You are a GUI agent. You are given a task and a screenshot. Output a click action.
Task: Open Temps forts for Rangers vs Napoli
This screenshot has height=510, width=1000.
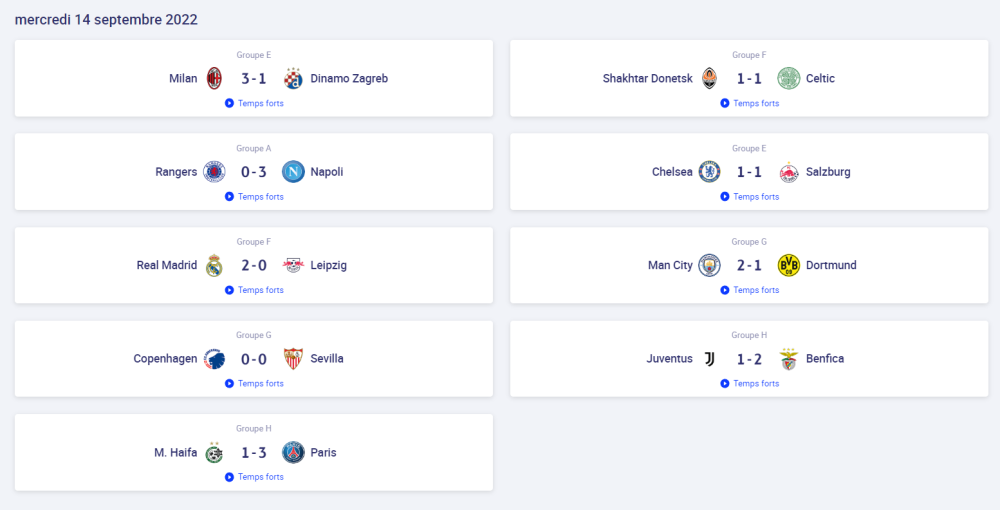coord(254,196)
